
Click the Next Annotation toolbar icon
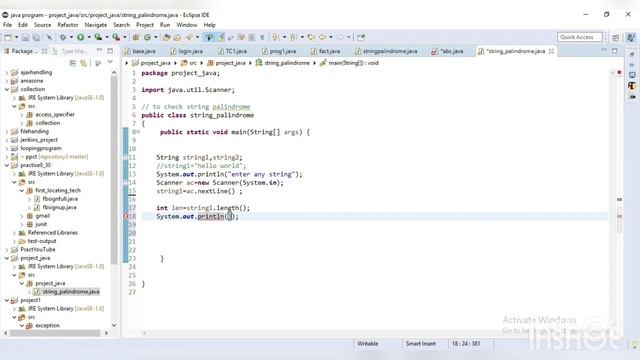[x=276, y=38]
